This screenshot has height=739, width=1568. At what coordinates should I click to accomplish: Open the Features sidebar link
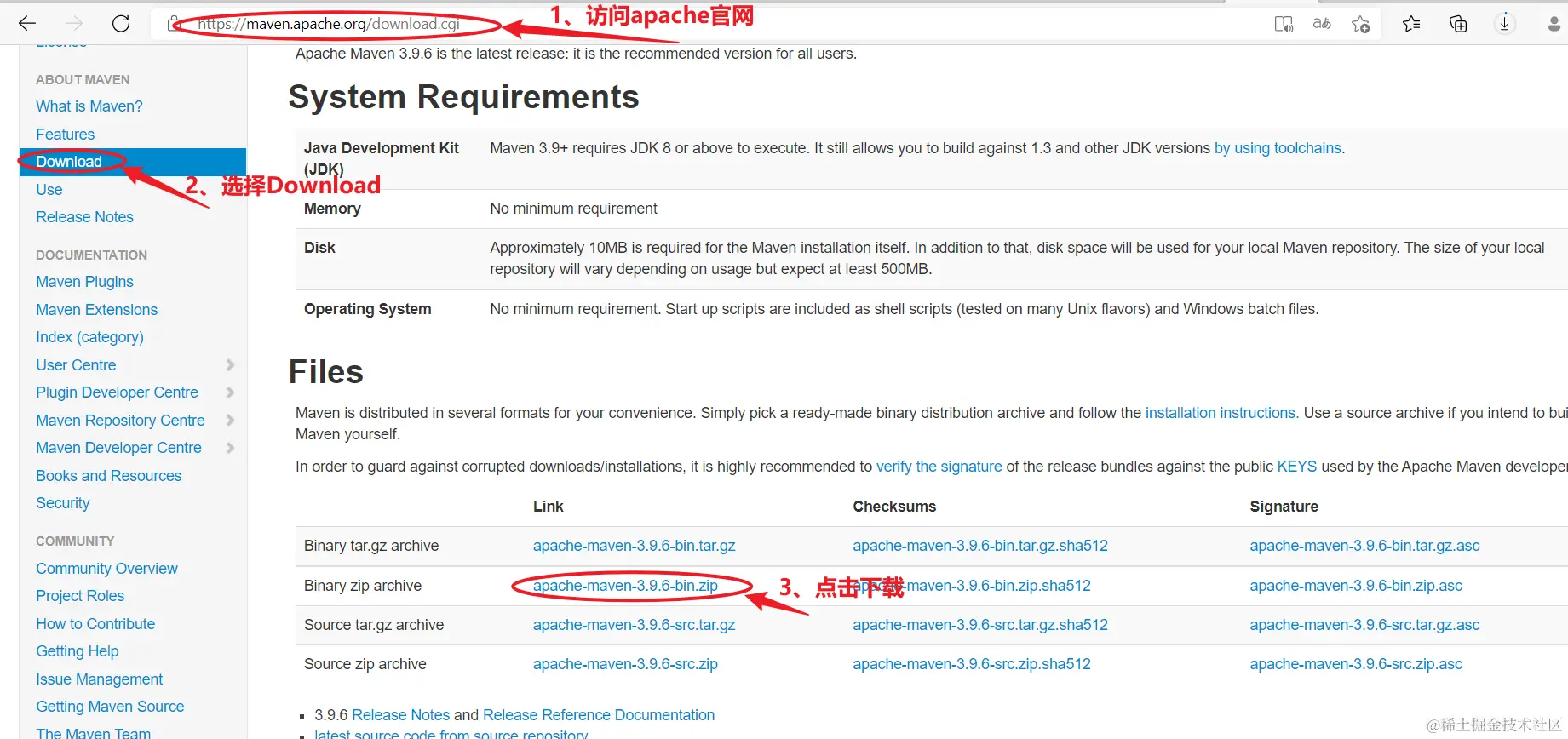(65, 135)
